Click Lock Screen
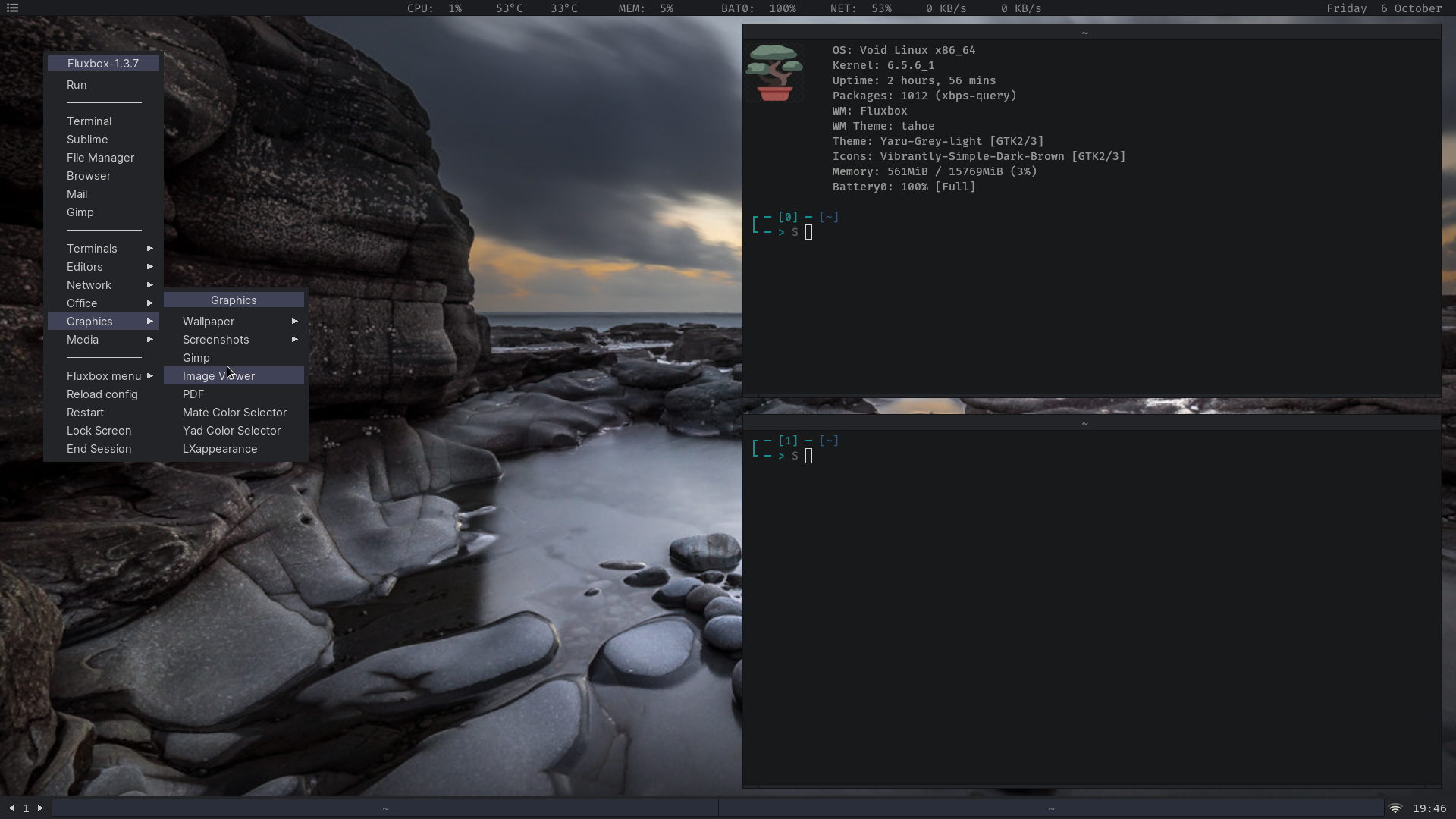Image resolution: width=1456 pixels, height=819 pixels. [x=103, y=431]
